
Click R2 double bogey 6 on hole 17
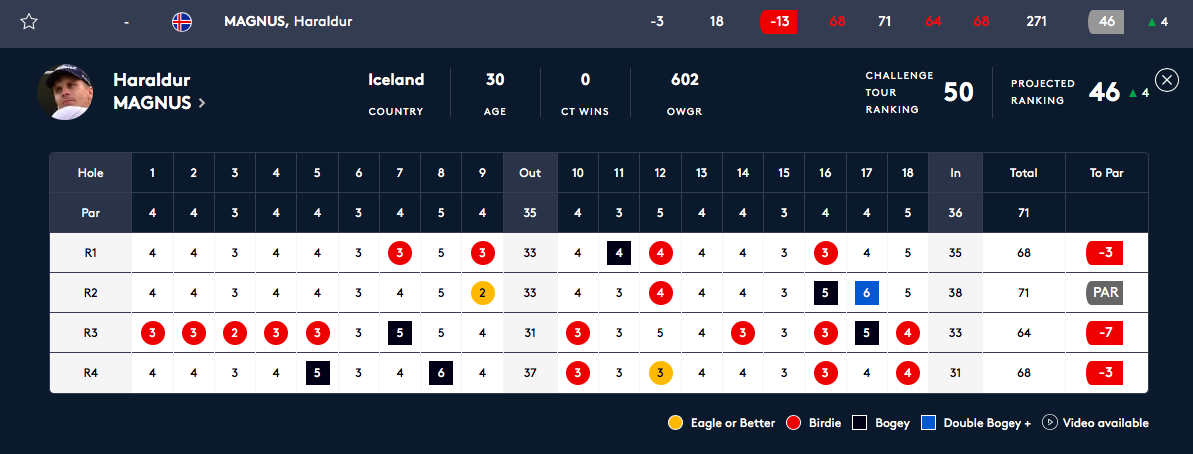tap(866, 293)
